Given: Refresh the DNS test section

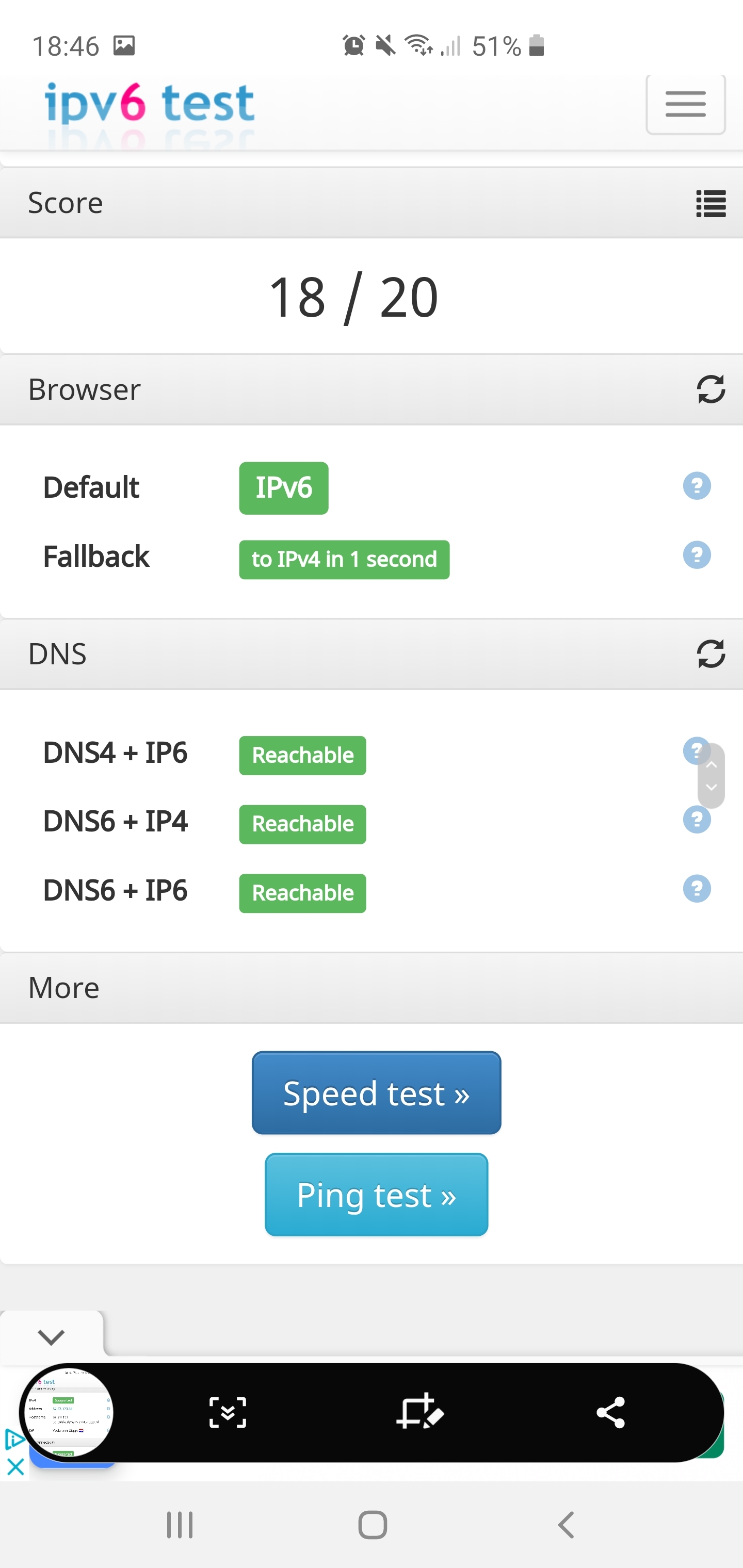Looking at the screenshot, I should tap(710, 654).
